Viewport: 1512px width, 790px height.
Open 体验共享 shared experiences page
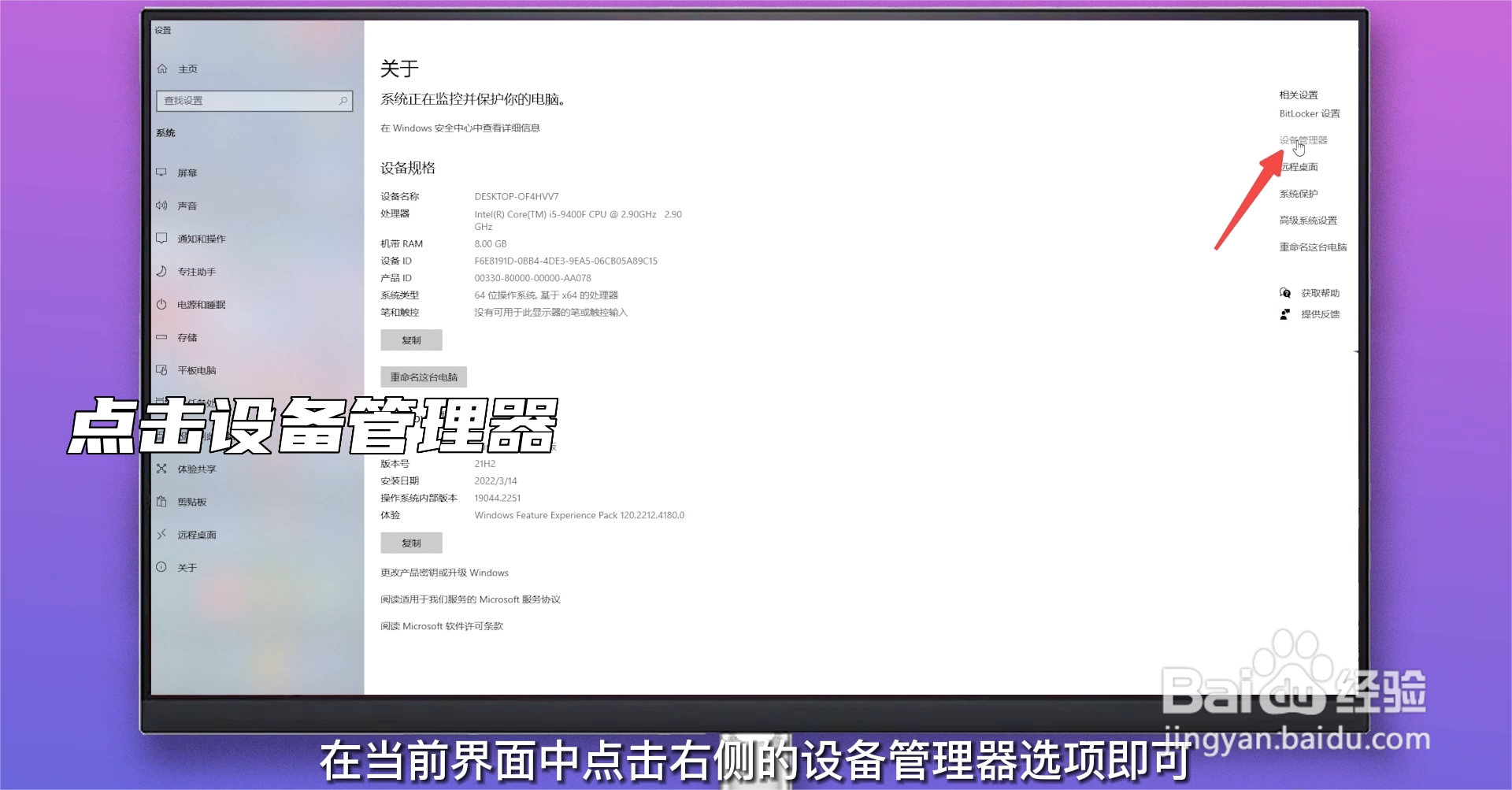(196, 469)
